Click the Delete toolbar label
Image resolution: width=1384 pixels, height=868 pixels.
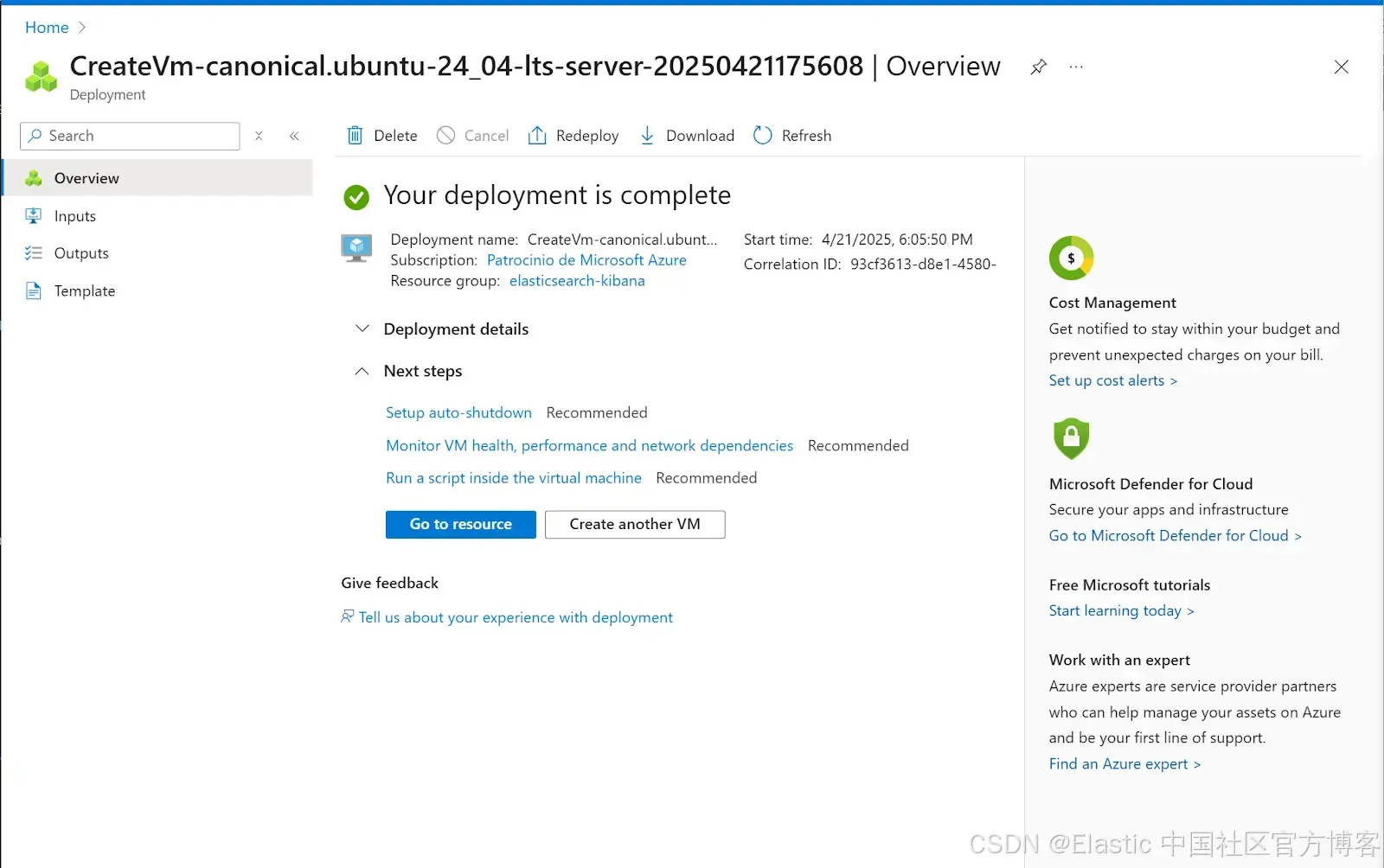tap(395, 136)
